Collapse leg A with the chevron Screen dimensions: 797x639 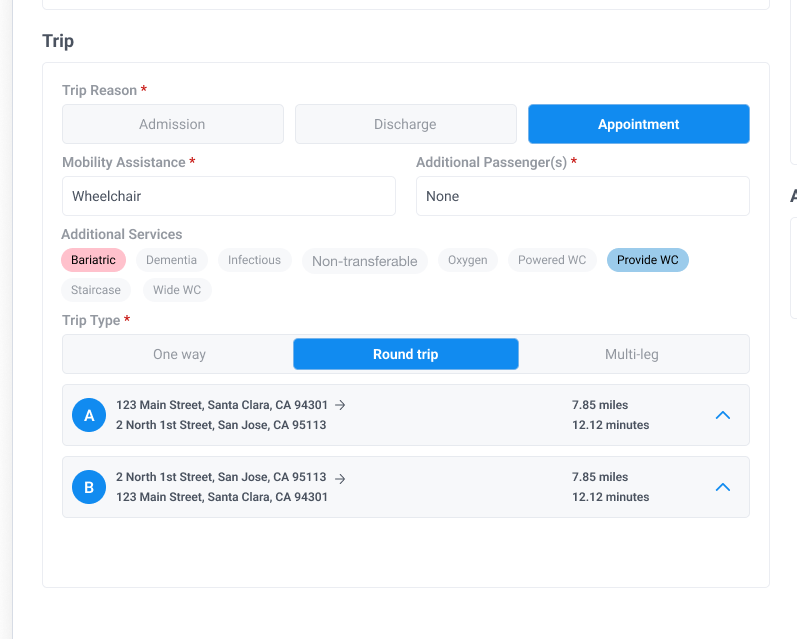point(723,415)
